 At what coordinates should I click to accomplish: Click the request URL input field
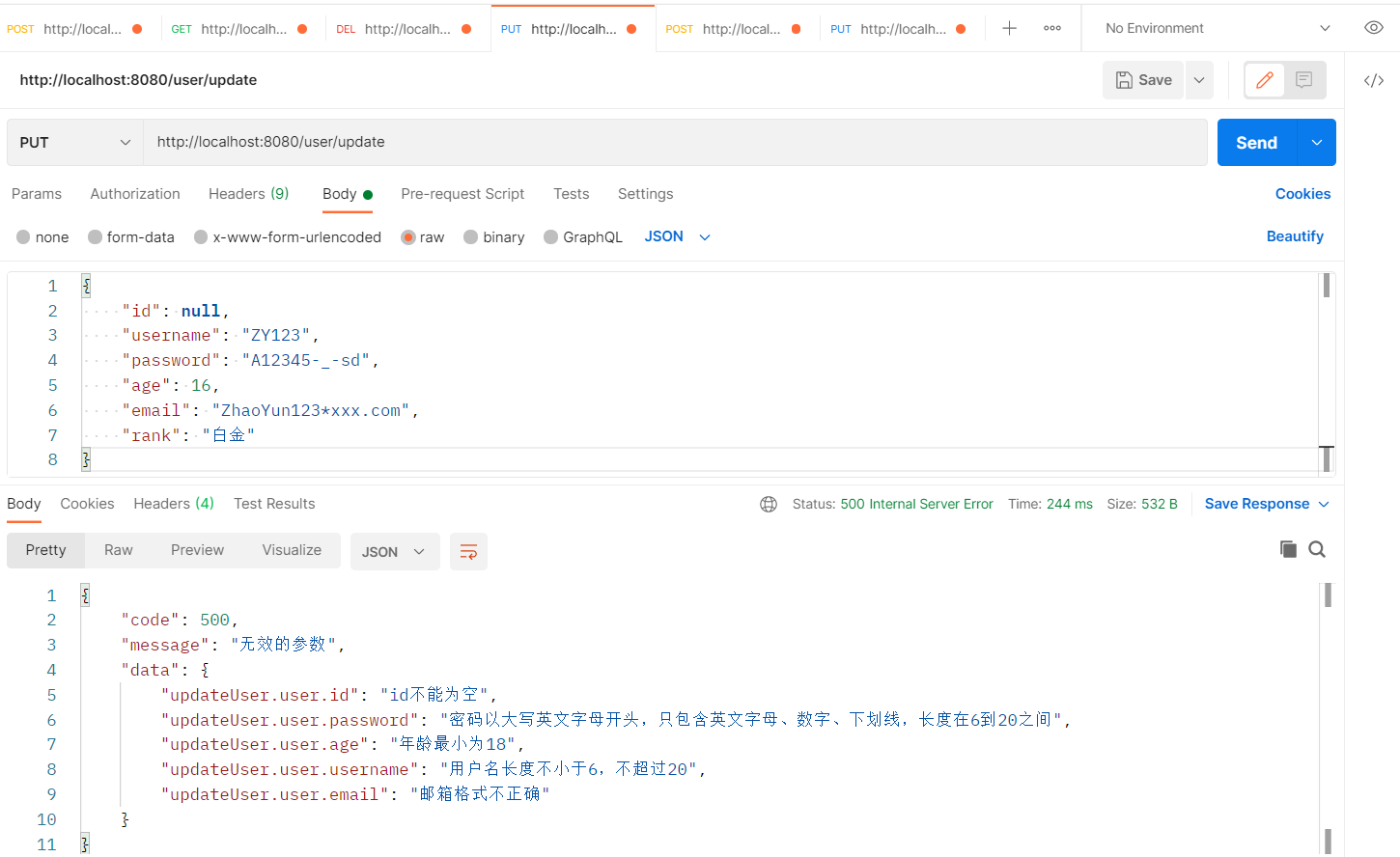pos(675,142)
